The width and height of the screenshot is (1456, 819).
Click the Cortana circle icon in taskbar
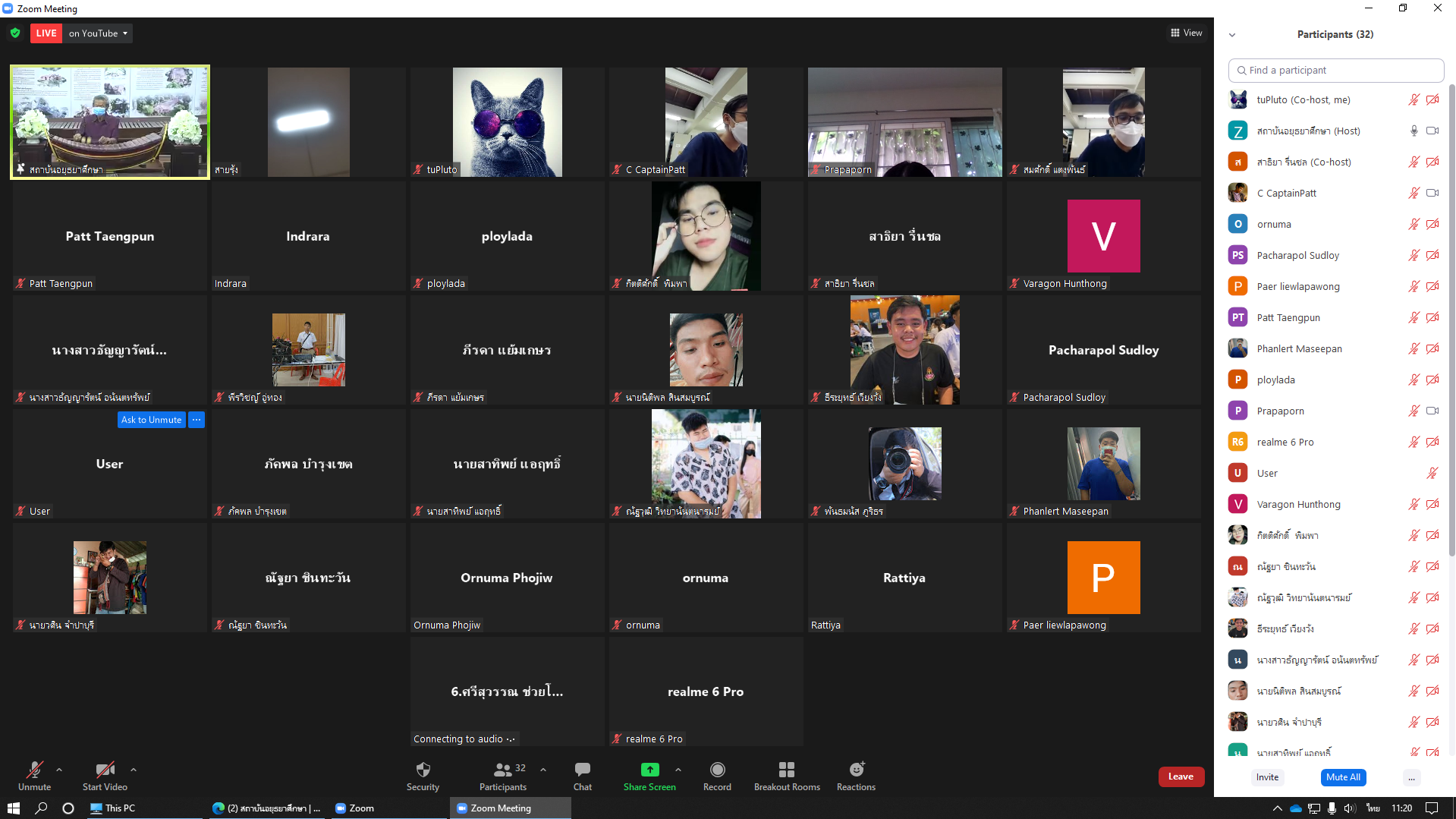[x=68, y=808]
